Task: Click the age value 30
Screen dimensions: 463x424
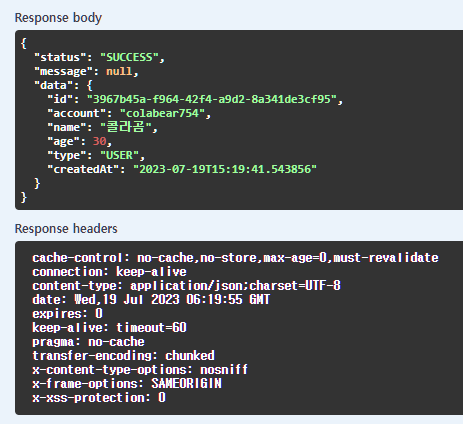Action: (x=99, y=141)
